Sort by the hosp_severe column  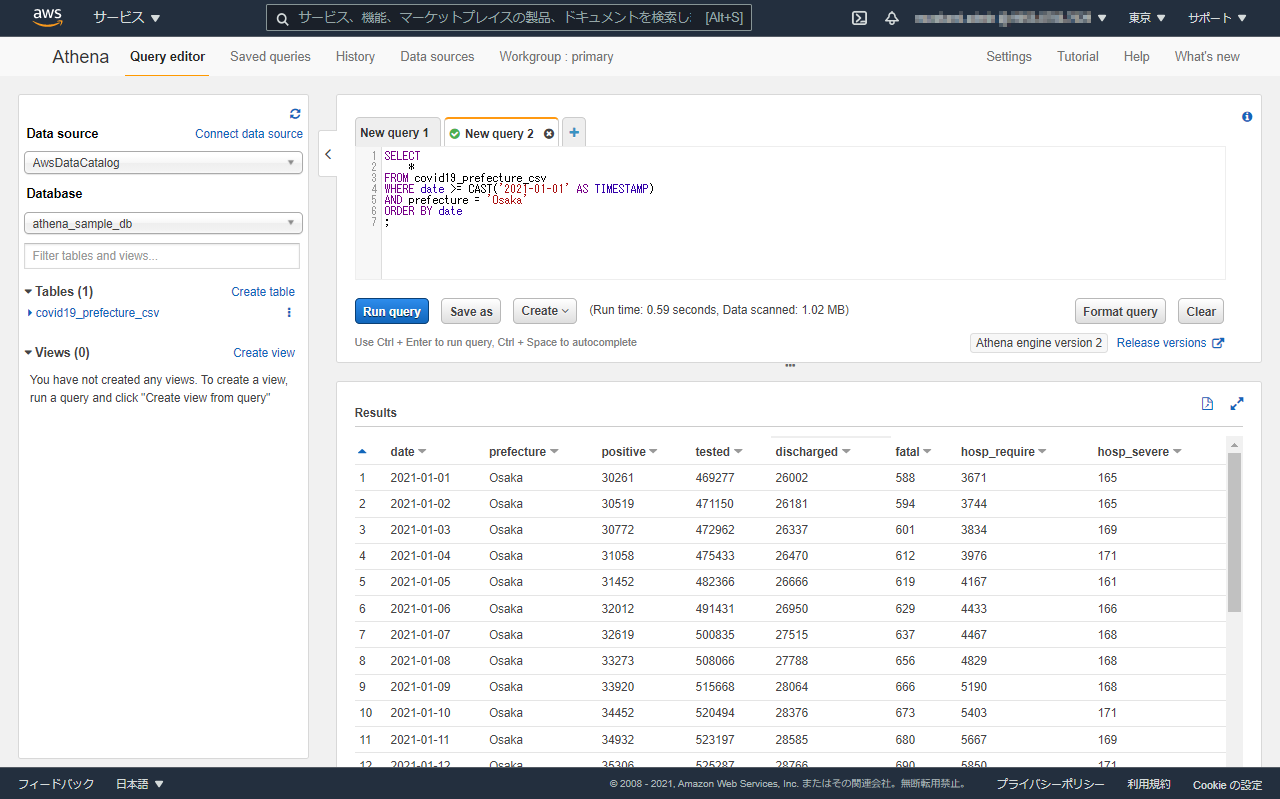point(1140,452)
